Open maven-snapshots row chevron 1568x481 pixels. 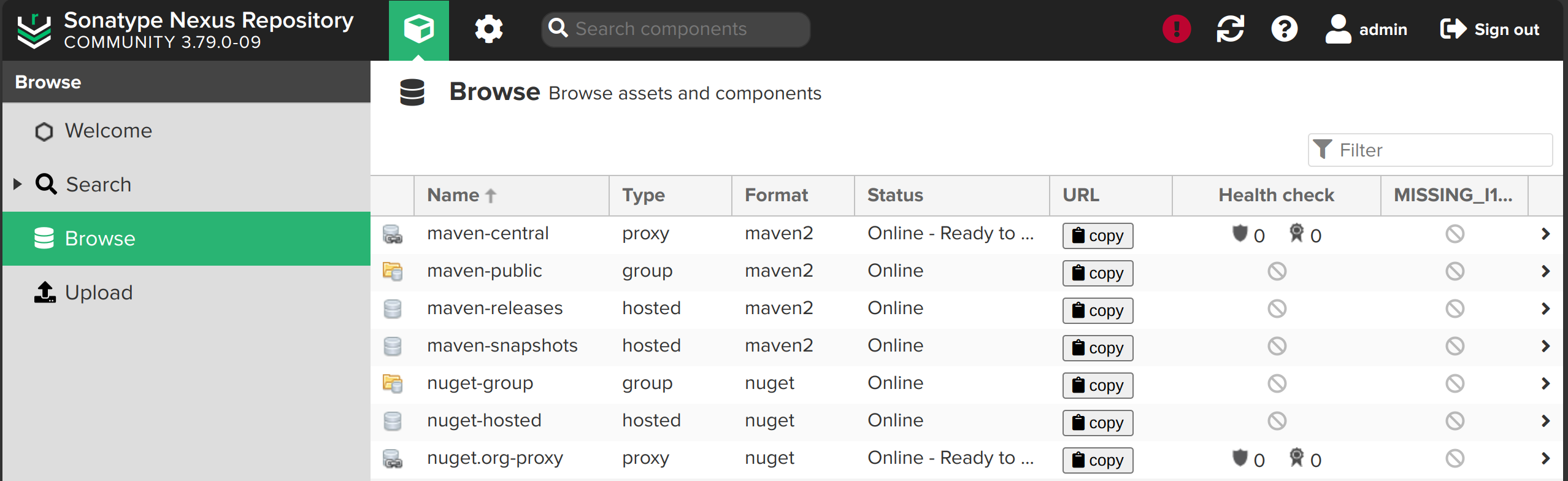[1545, 346]
